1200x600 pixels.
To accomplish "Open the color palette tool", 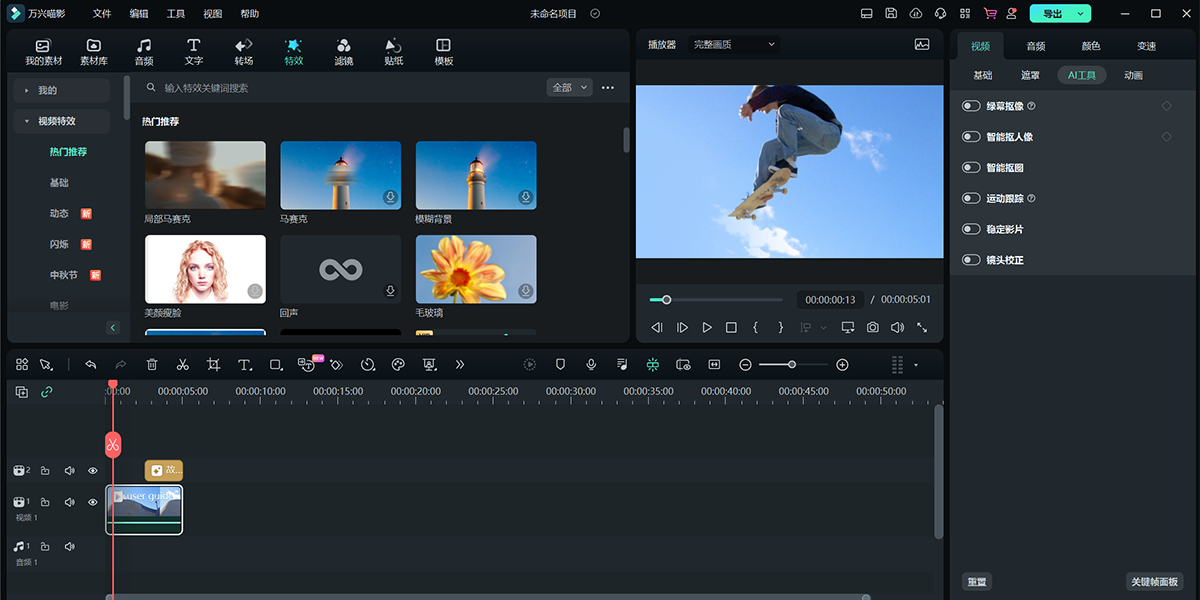I will pos(398,365).
